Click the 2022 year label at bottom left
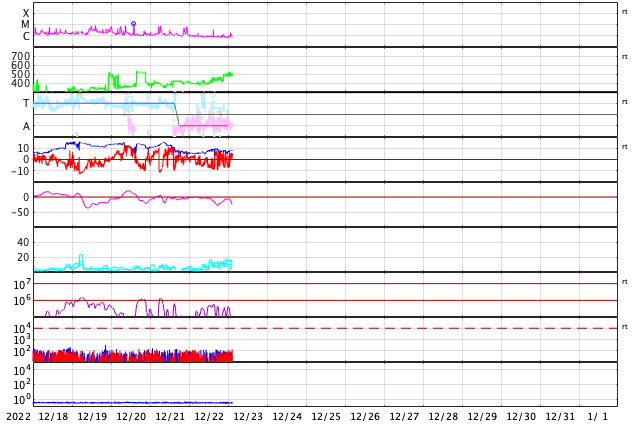The height and width of the screenshot is (424, 634). [19, 416]
